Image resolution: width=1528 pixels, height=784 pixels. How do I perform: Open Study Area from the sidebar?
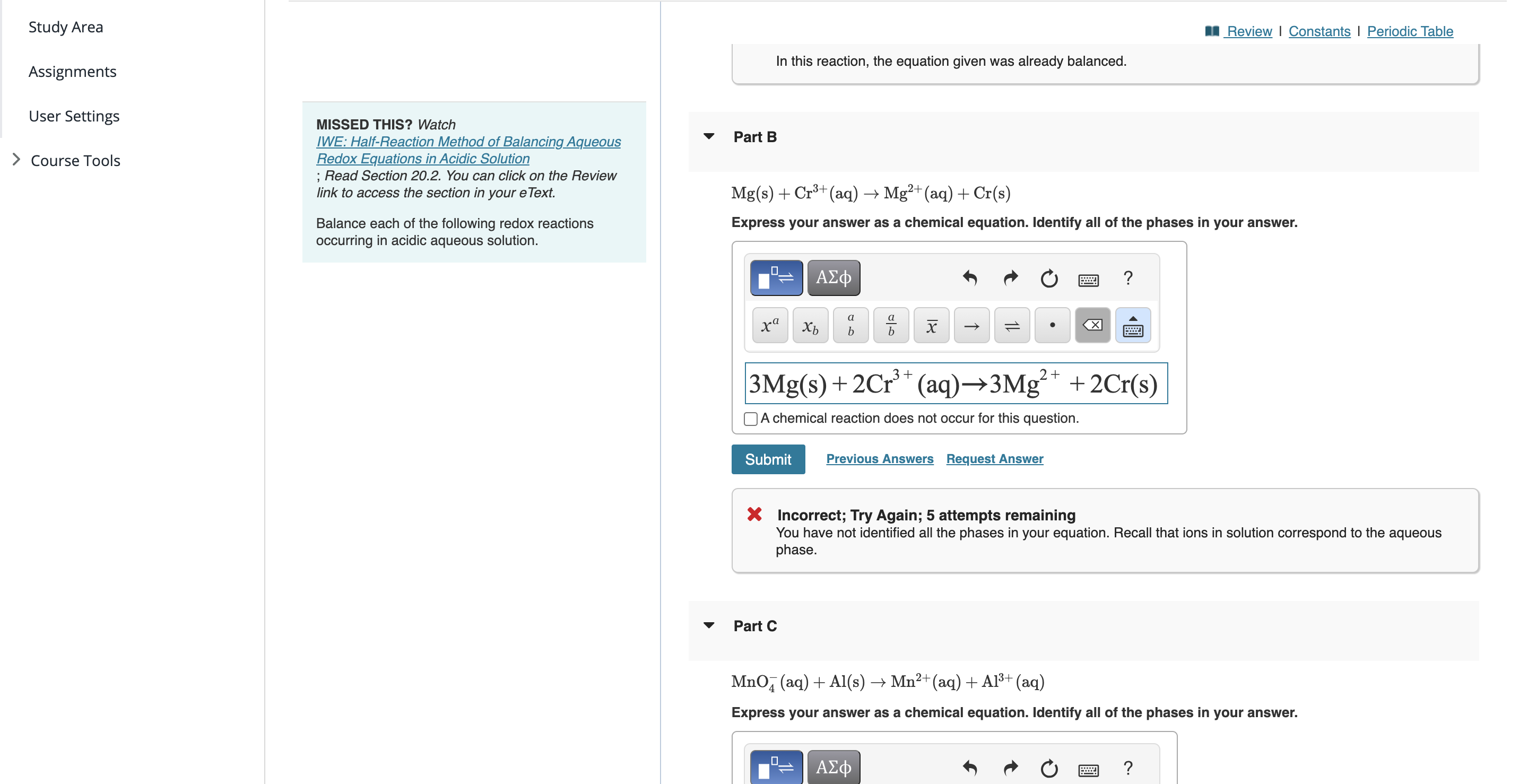(x=66, y=27)
